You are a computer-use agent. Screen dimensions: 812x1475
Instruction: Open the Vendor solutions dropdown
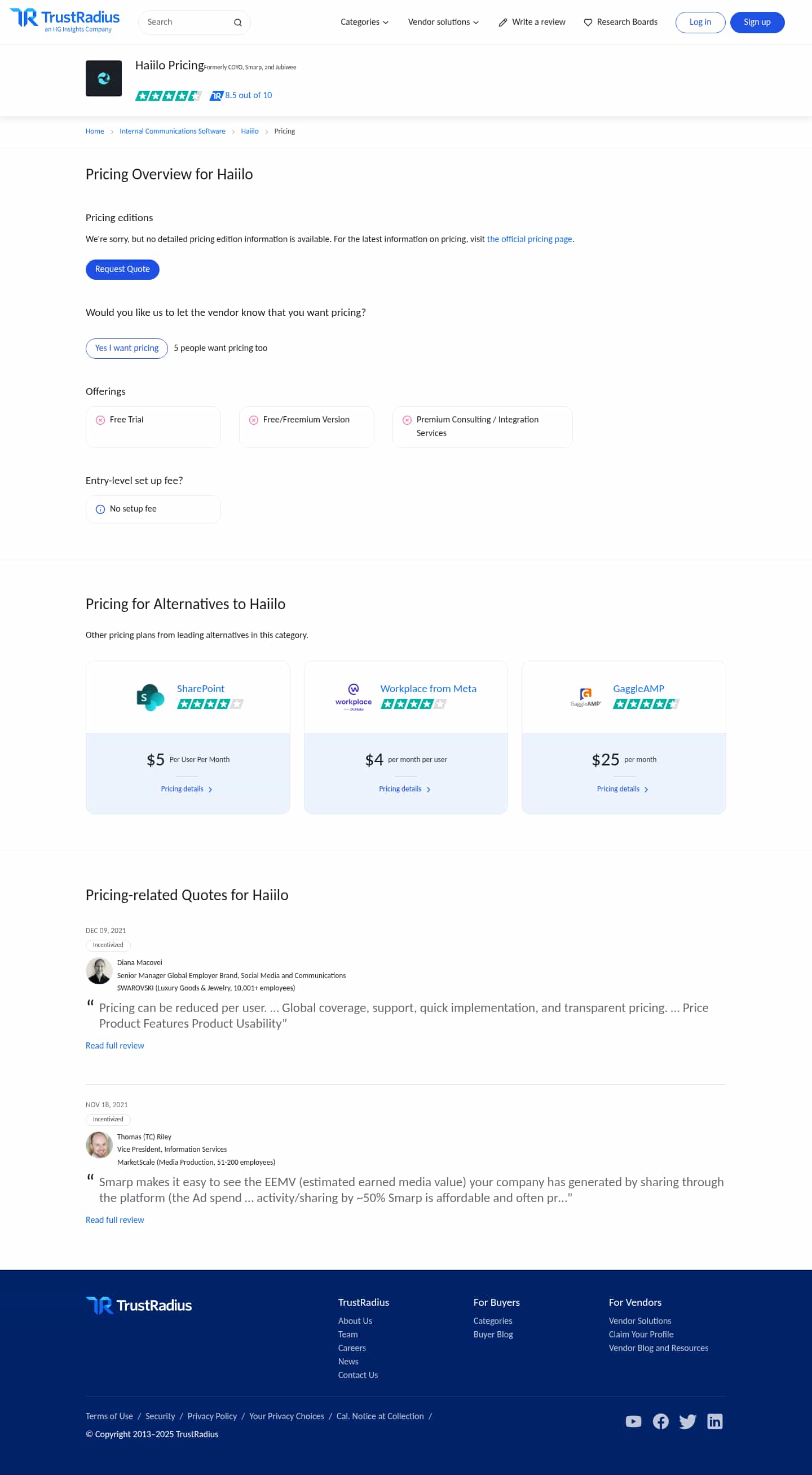pyautogui.click(x=443, y=22)
